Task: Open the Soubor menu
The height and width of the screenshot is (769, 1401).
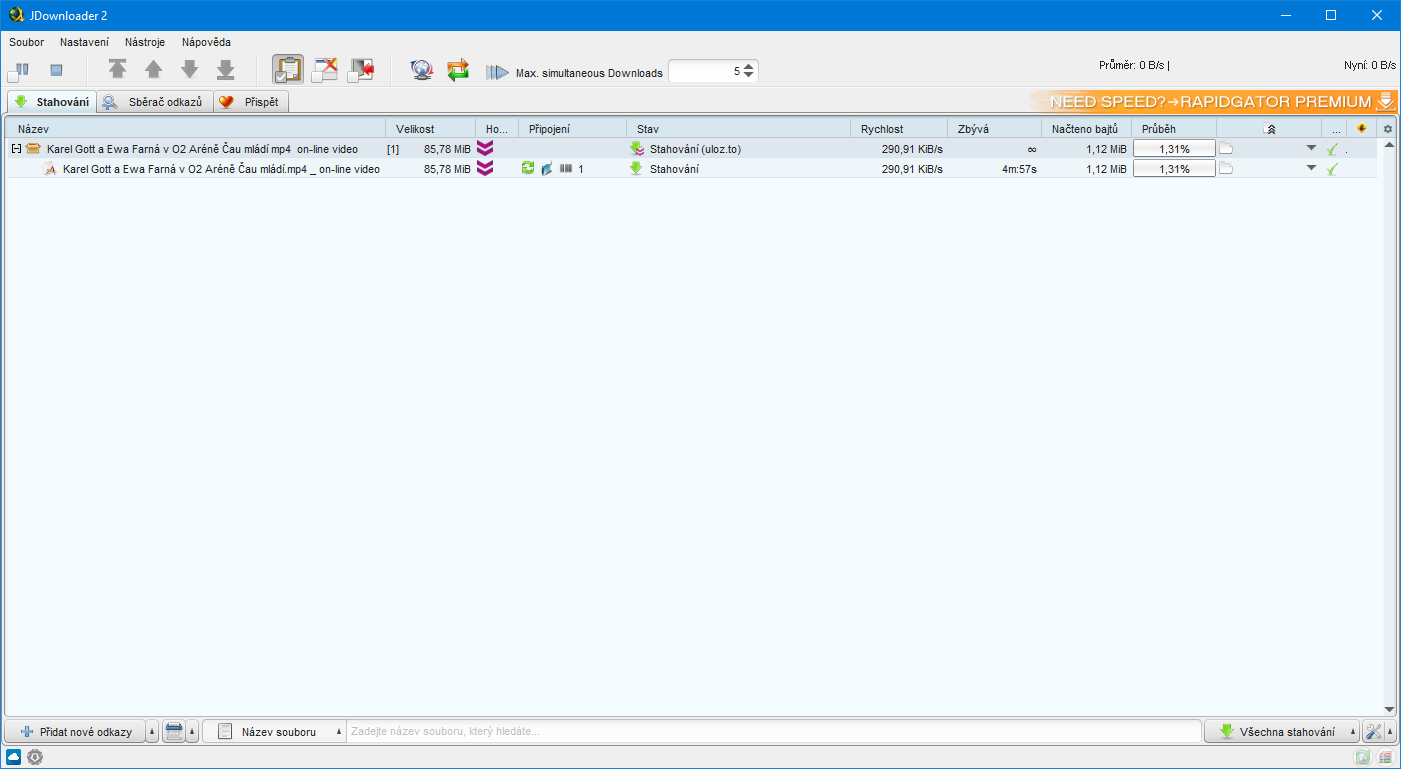Action: (27, 42)
